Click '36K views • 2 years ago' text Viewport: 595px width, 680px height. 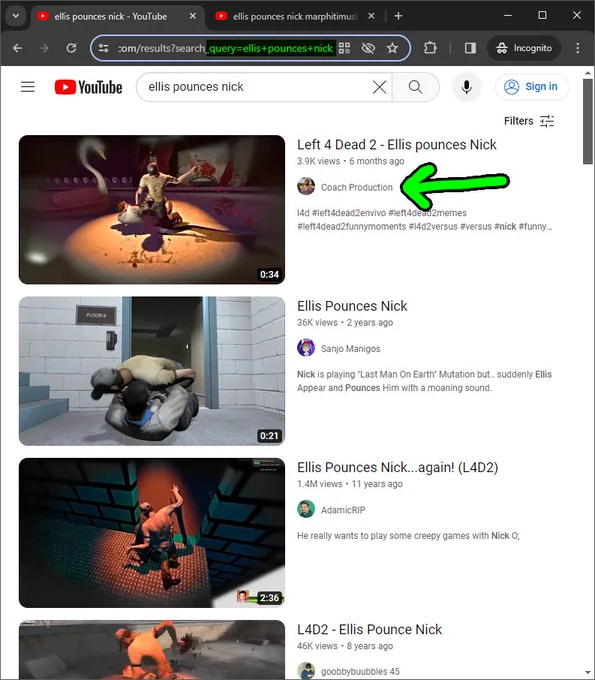[345, 323]
